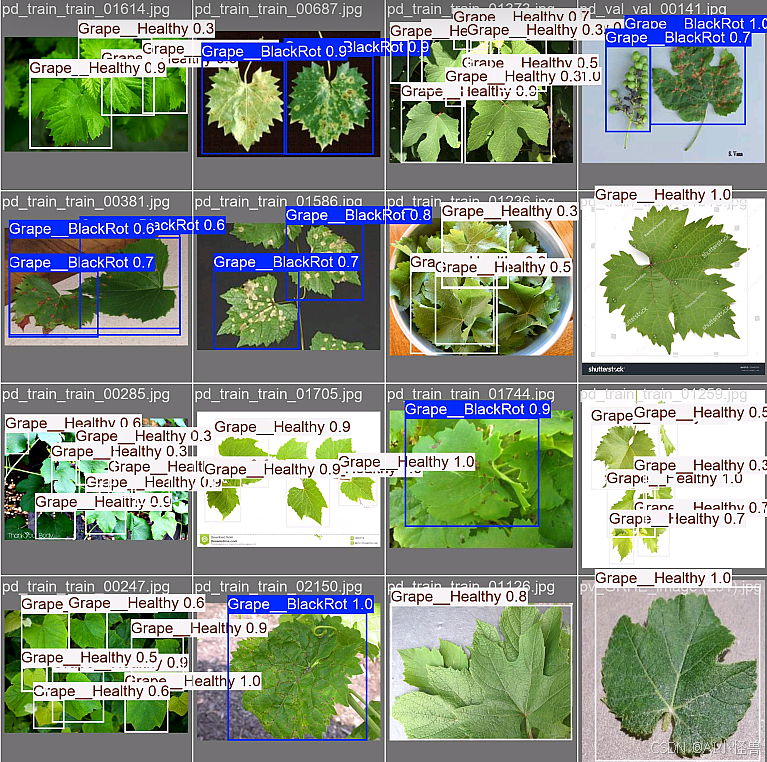Click the filename pd_train_train_00381.jpg

coord(86,202)
